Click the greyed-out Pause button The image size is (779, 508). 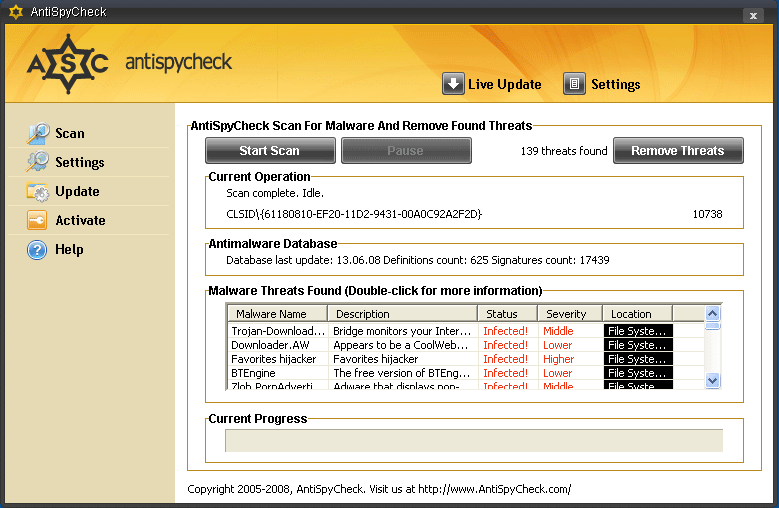coord(406,151)
